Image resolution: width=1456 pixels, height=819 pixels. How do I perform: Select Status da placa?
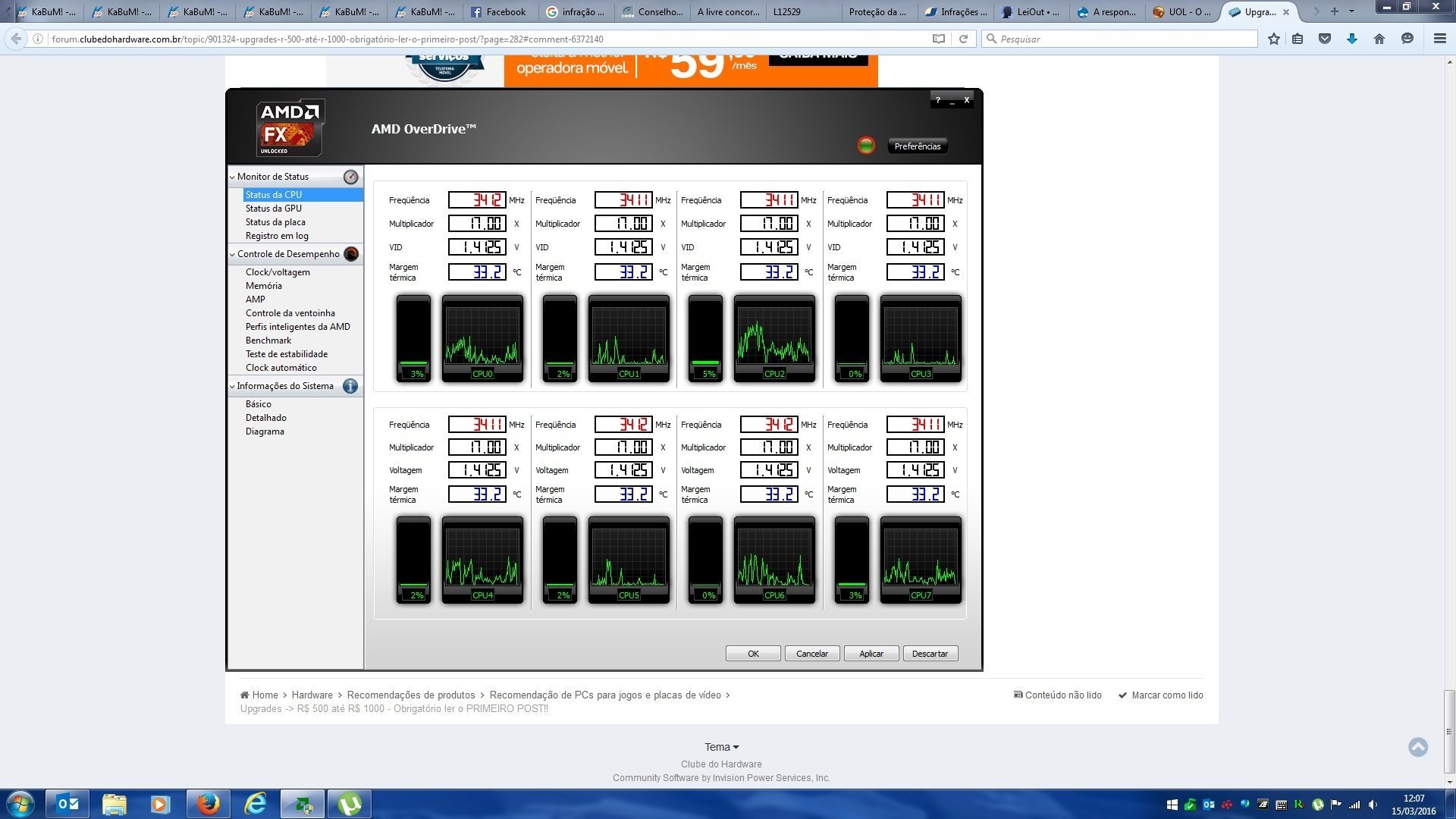point(275,222)
